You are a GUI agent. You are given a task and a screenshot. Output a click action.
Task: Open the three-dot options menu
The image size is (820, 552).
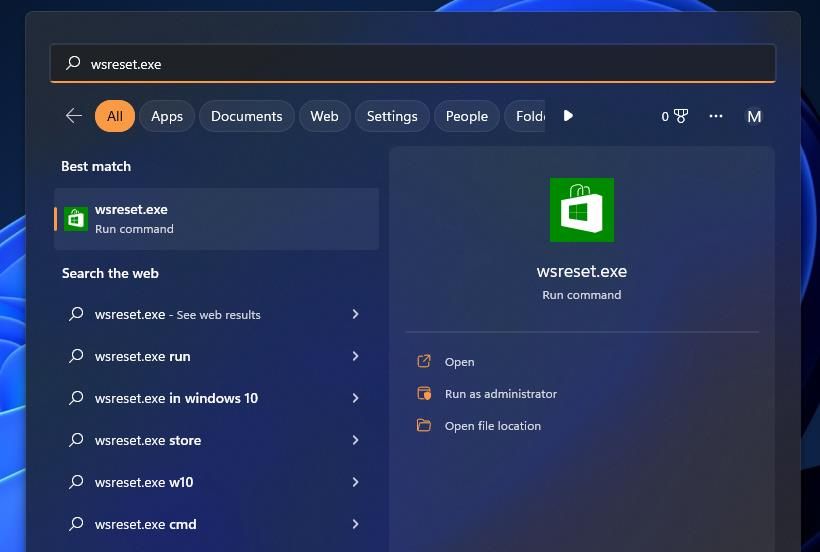coord(716,116)
